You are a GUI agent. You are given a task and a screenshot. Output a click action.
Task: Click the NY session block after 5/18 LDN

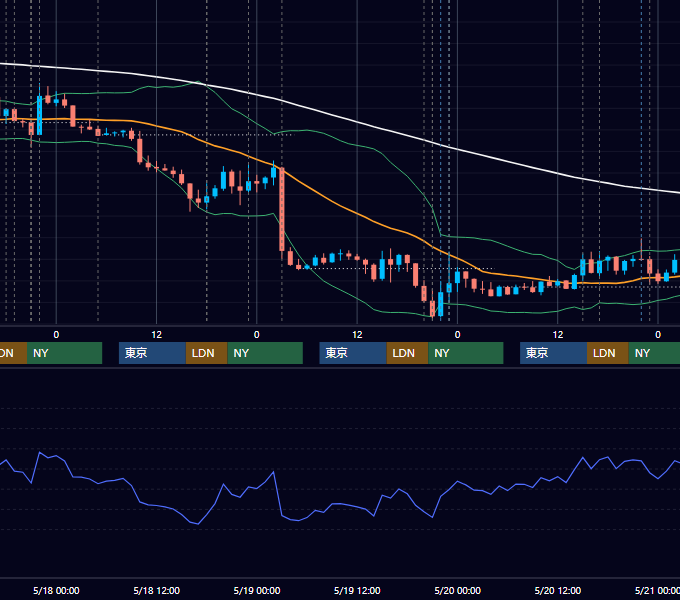tap(265, 353)
